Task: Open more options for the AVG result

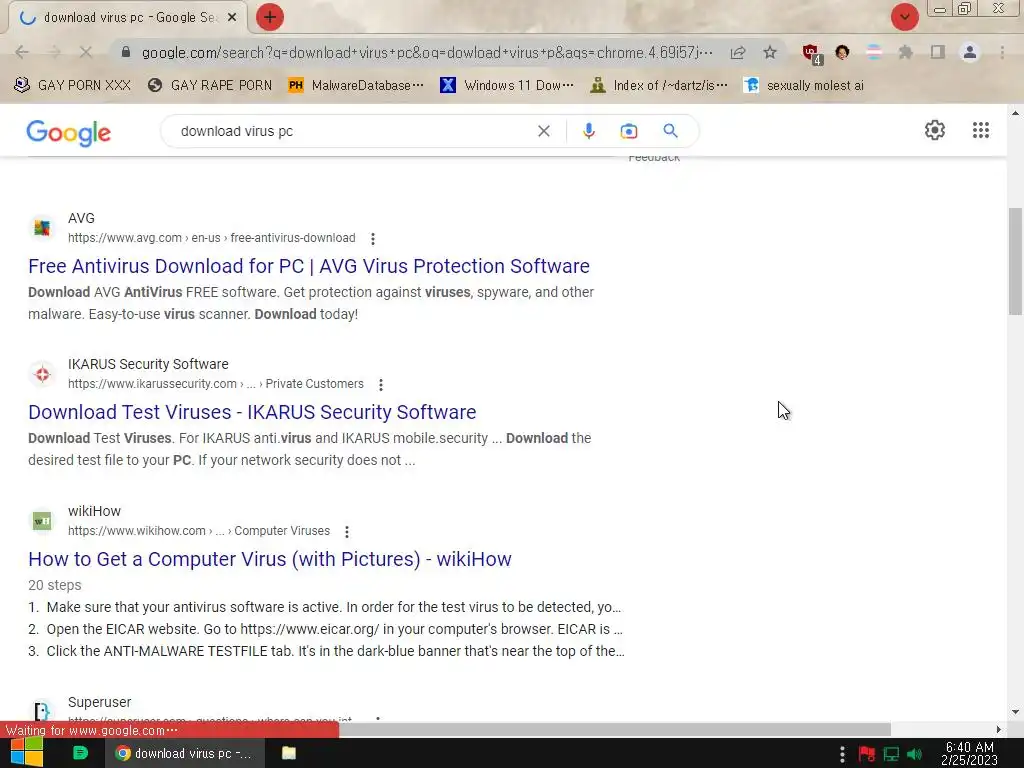Action: pos(373,239)
